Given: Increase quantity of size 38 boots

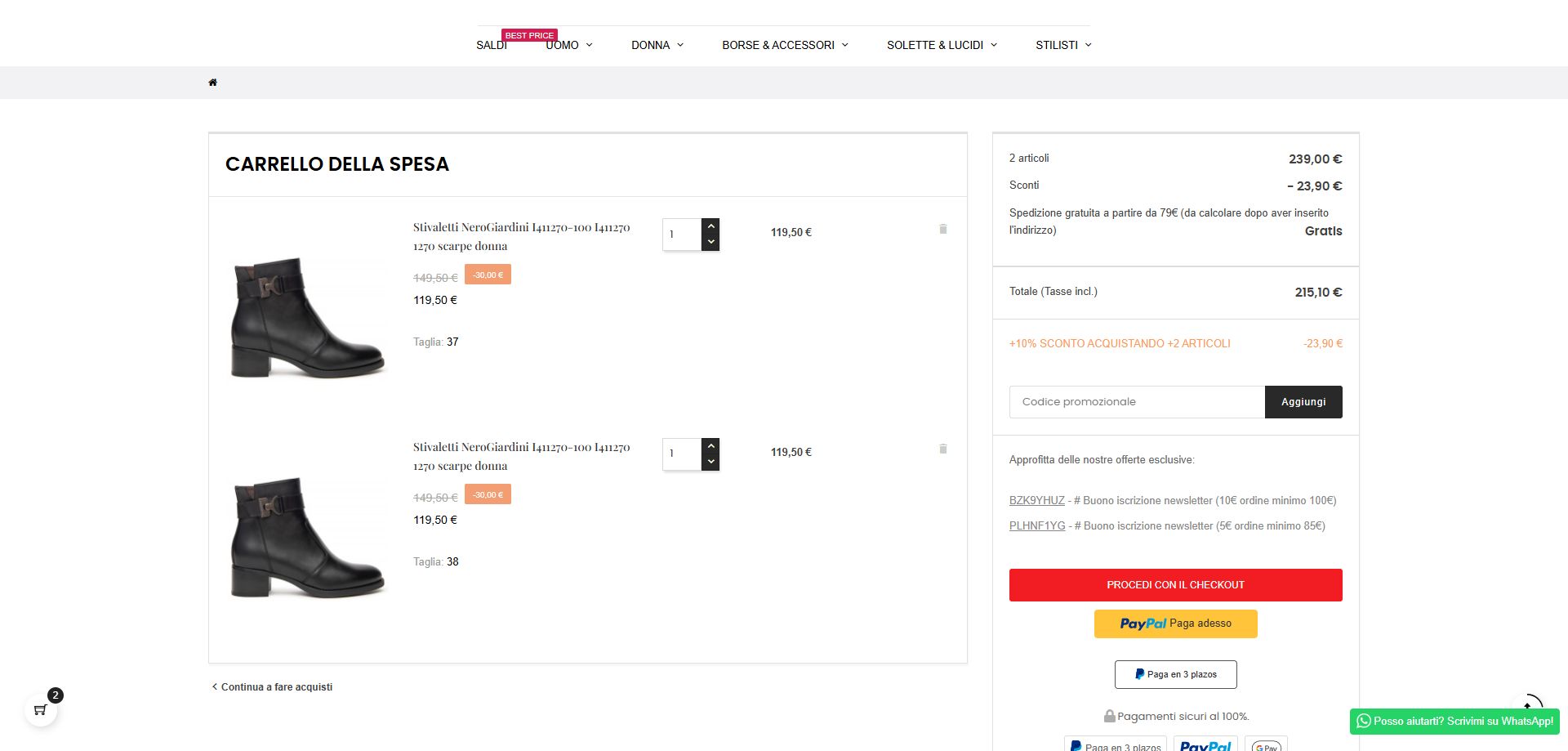Looking at the screenshot, I should (710, 446).
